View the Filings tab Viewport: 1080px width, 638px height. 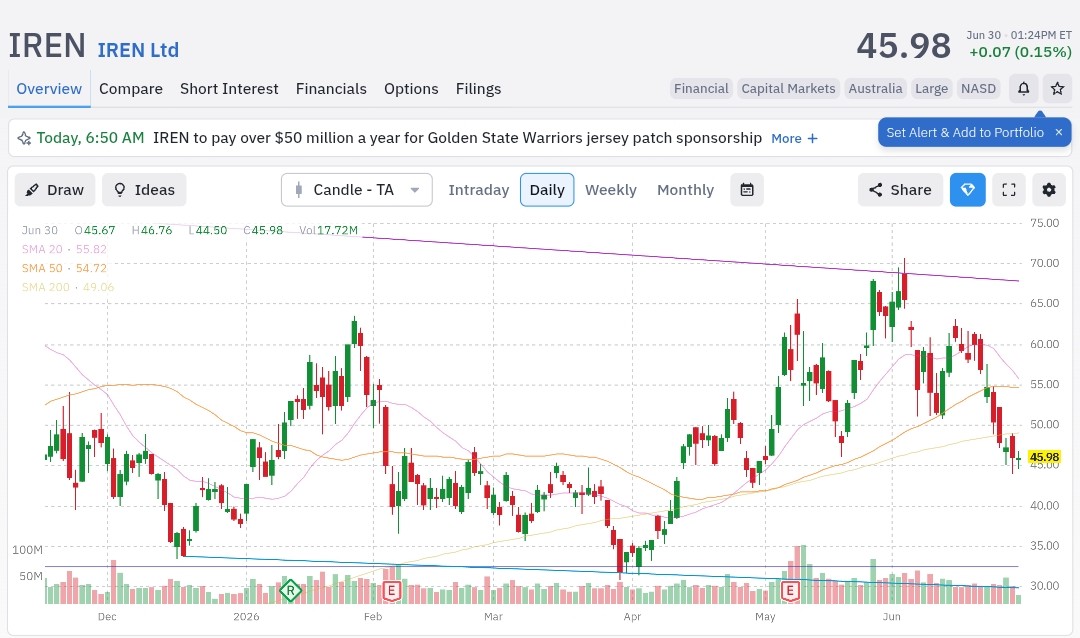click(479, 89)
